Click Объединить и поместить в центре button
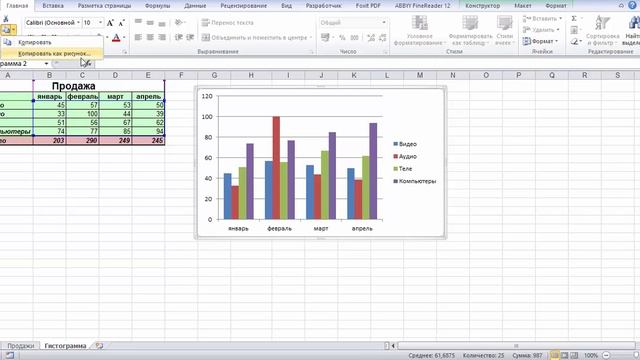This screenshot has width=640, height=360. [x=254, y=38]
